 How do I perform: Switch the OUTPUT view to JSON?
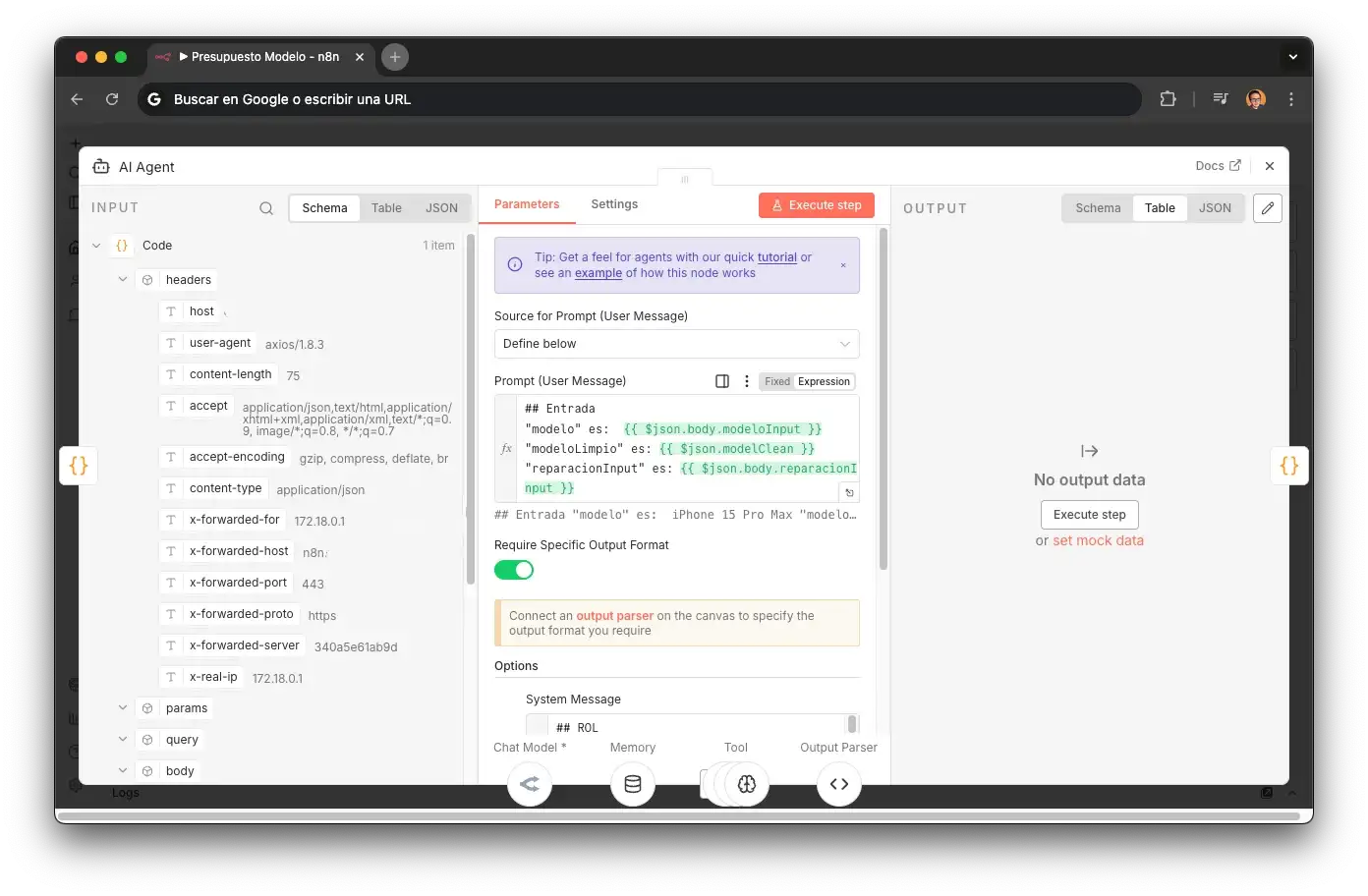(x=1216, y=207)
